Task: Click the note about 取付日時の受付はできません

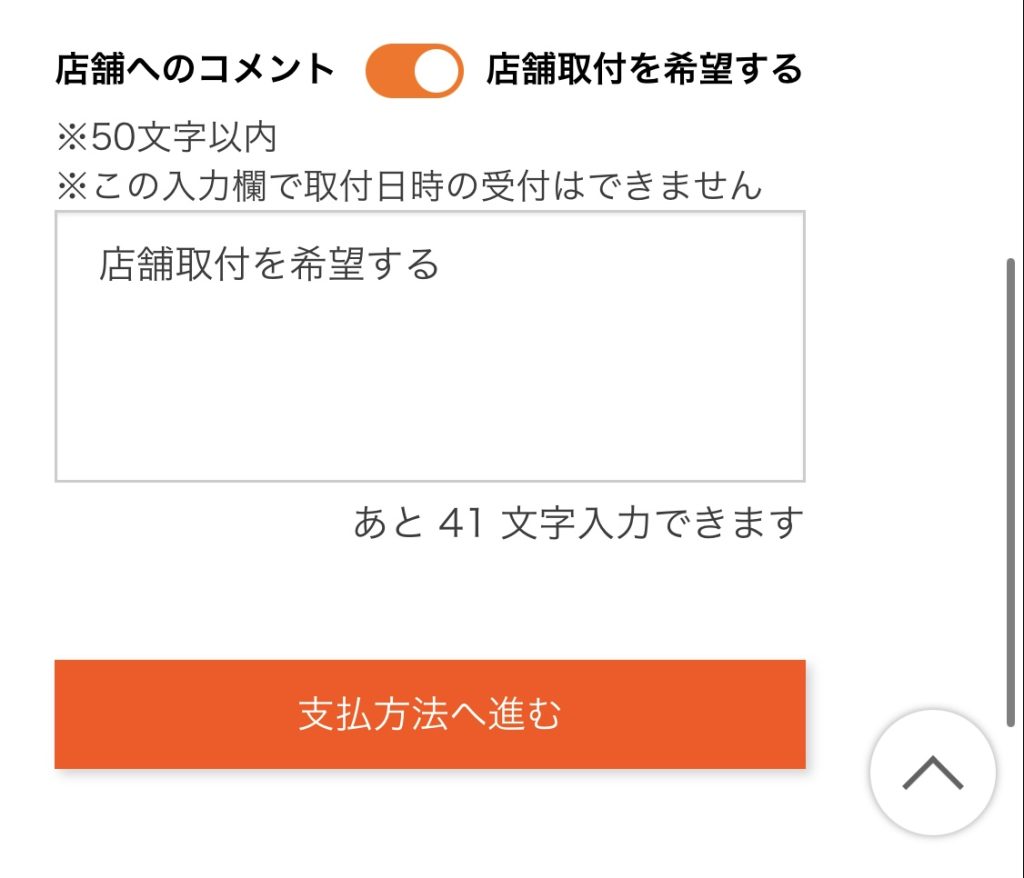Action: click(408, 184)
